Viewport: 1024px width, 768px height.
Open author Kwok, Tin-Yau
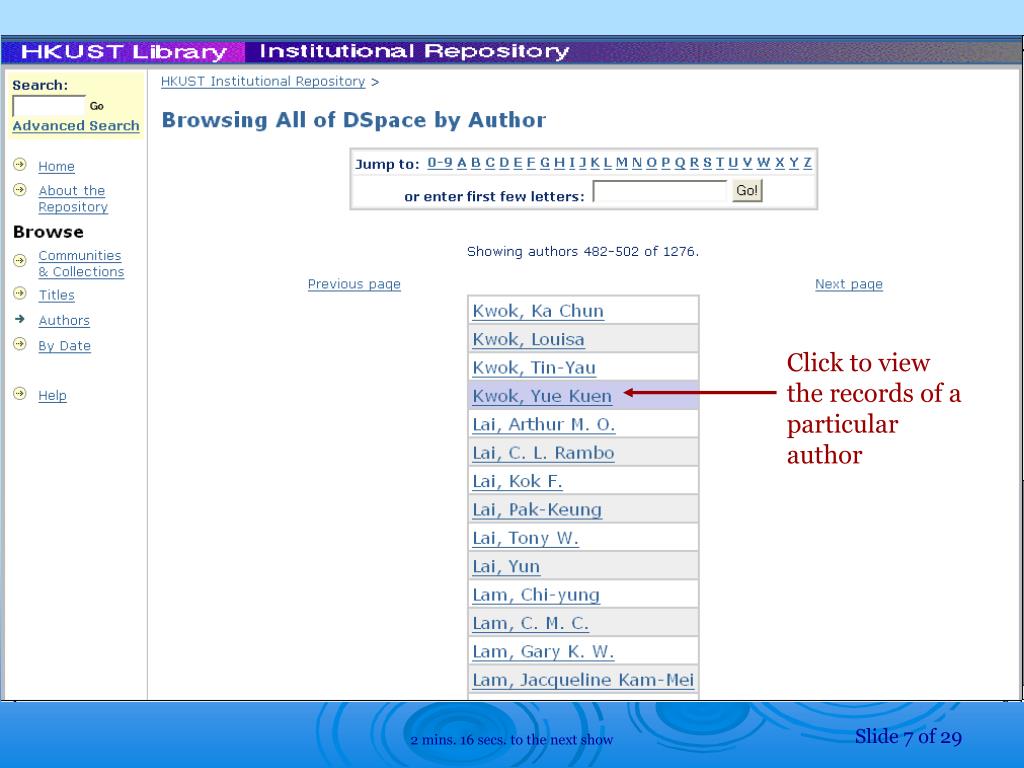[534, 368]
